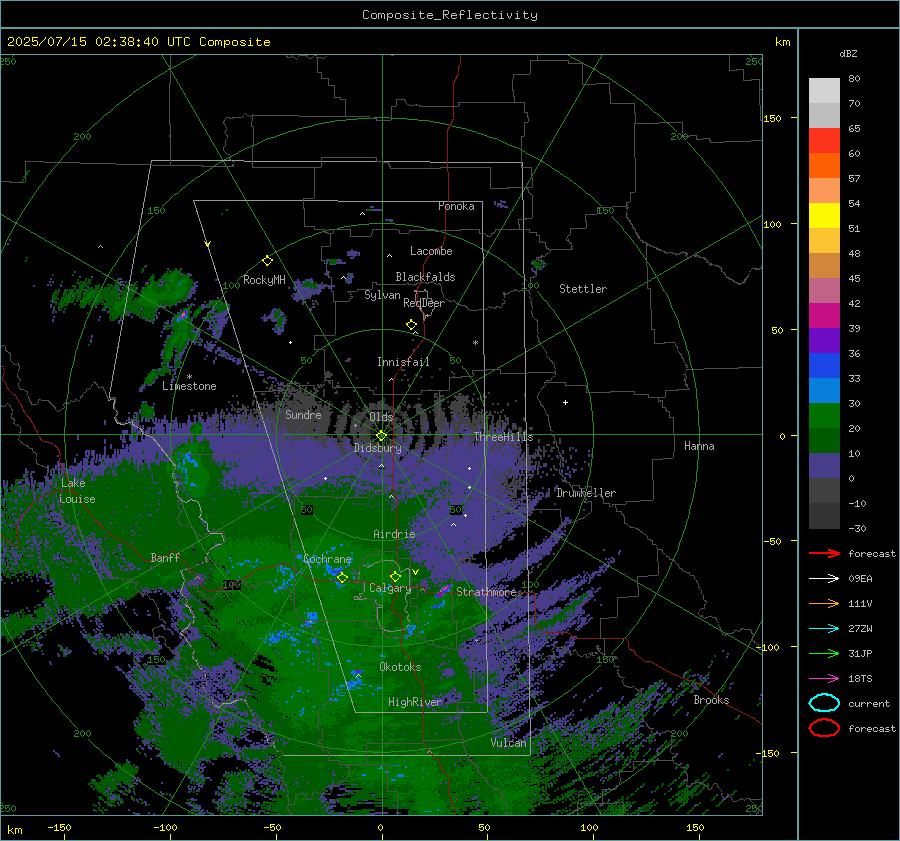Screen dimensions: 900x841
Task: Click the Vulcan label
Action: coord(509,743)
